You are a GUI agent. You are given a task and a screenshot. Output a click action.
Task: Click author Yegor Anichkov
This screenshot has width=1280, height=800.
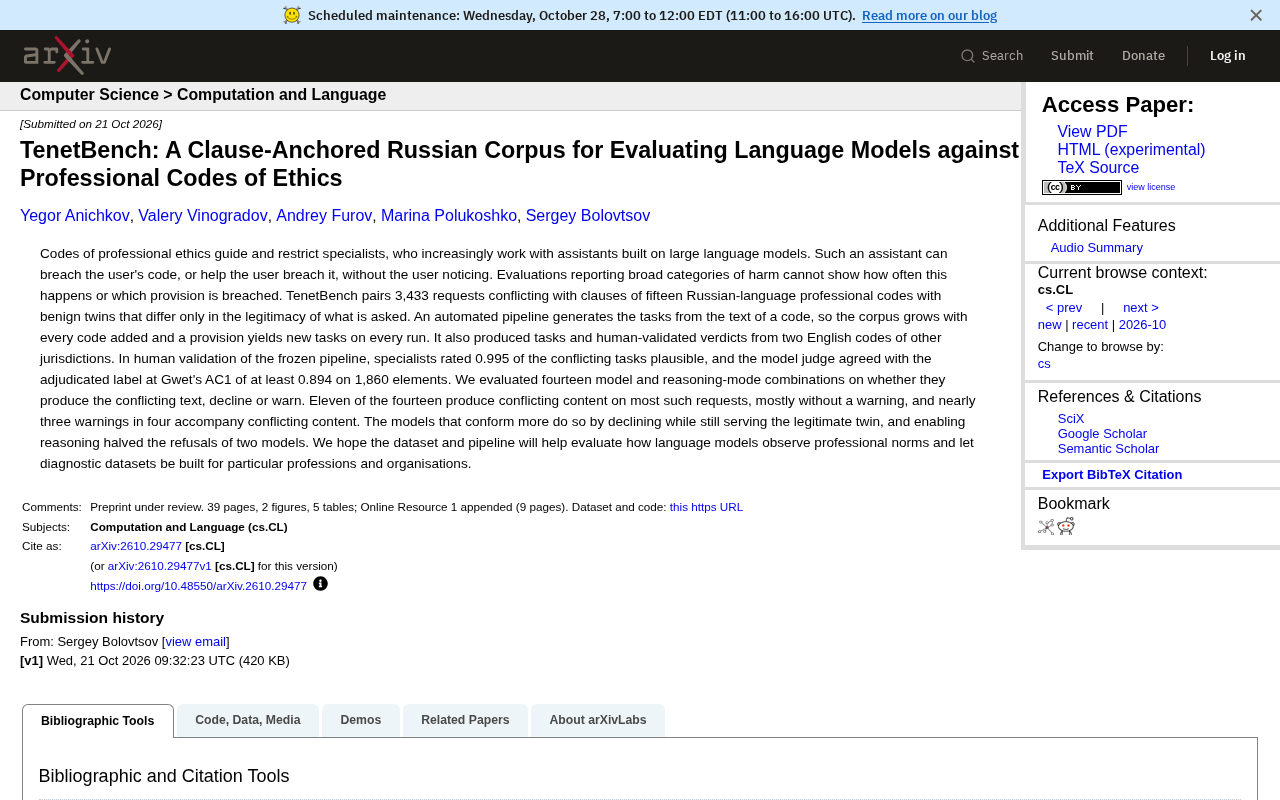click(x=75, y=216)
